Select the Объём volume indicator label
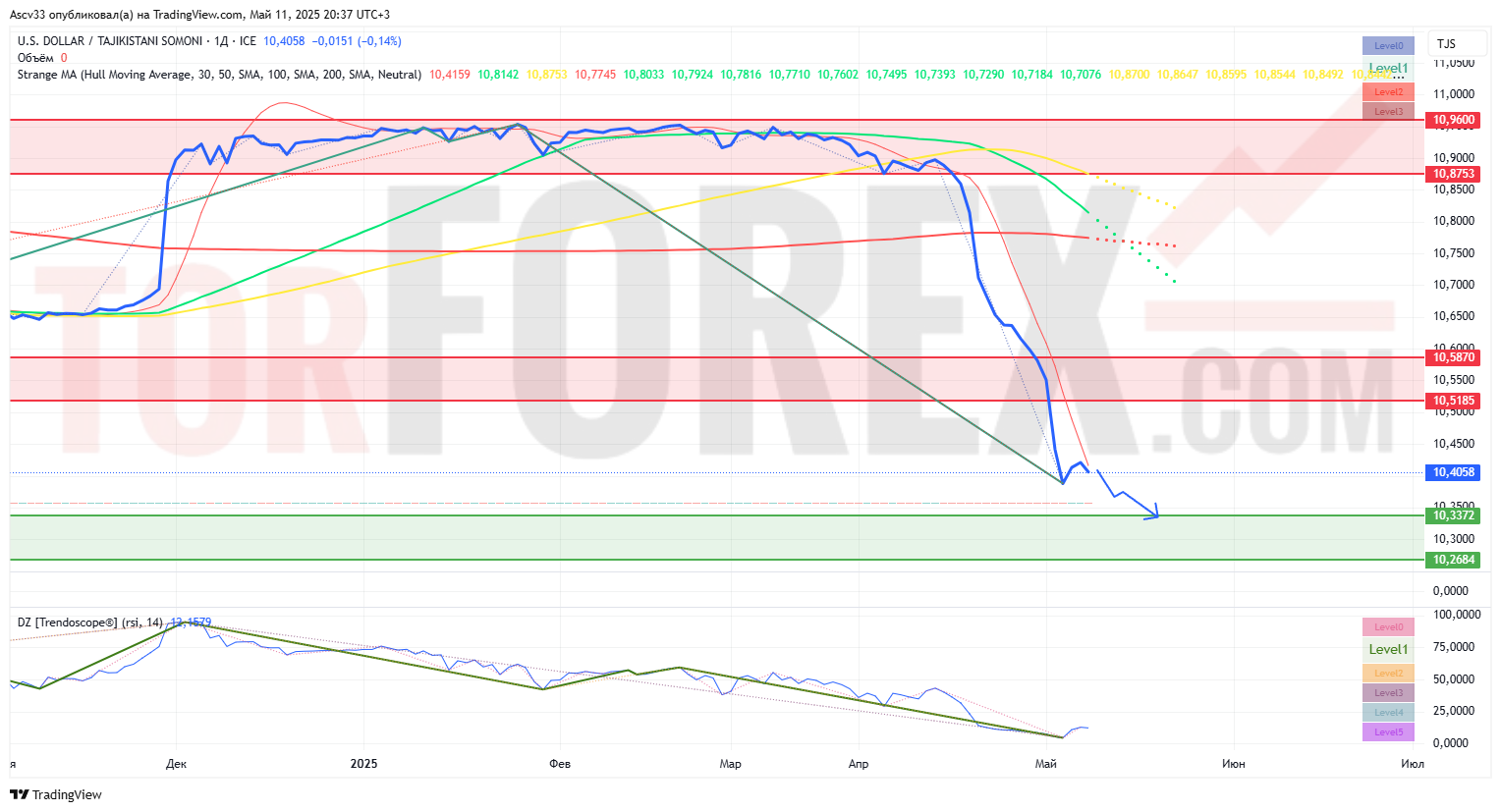 [35, 58]
